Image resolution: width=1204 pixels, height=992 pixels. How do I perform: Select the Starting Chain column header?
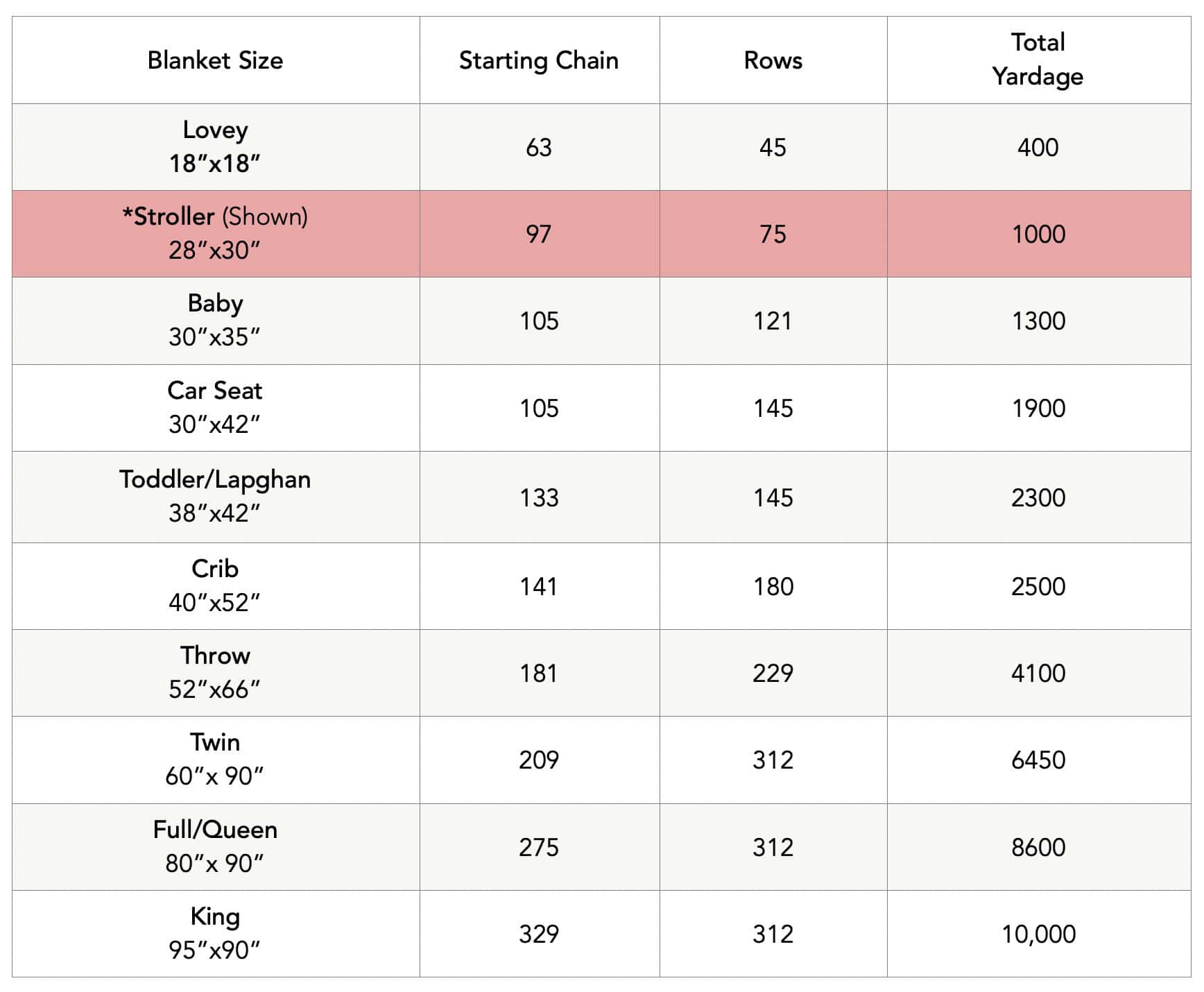coord(540,60)
